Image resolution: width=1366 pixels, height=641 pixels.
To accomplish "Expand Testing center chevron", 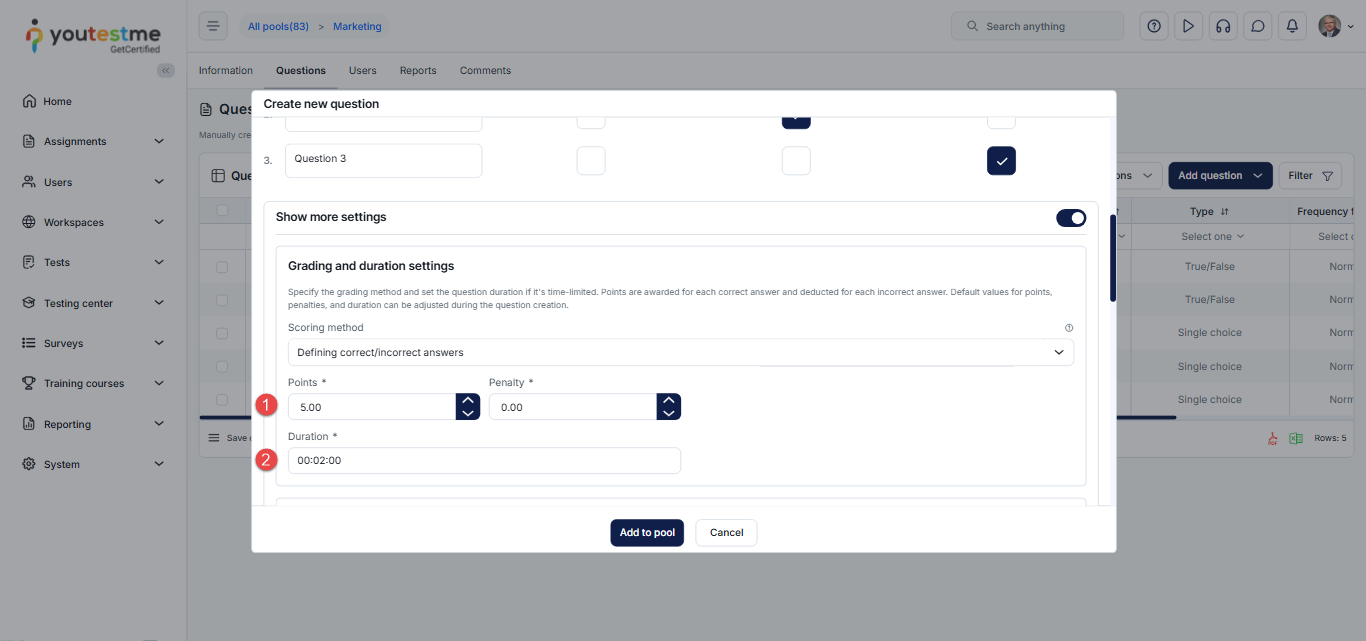I will click(x=159, y=303).
